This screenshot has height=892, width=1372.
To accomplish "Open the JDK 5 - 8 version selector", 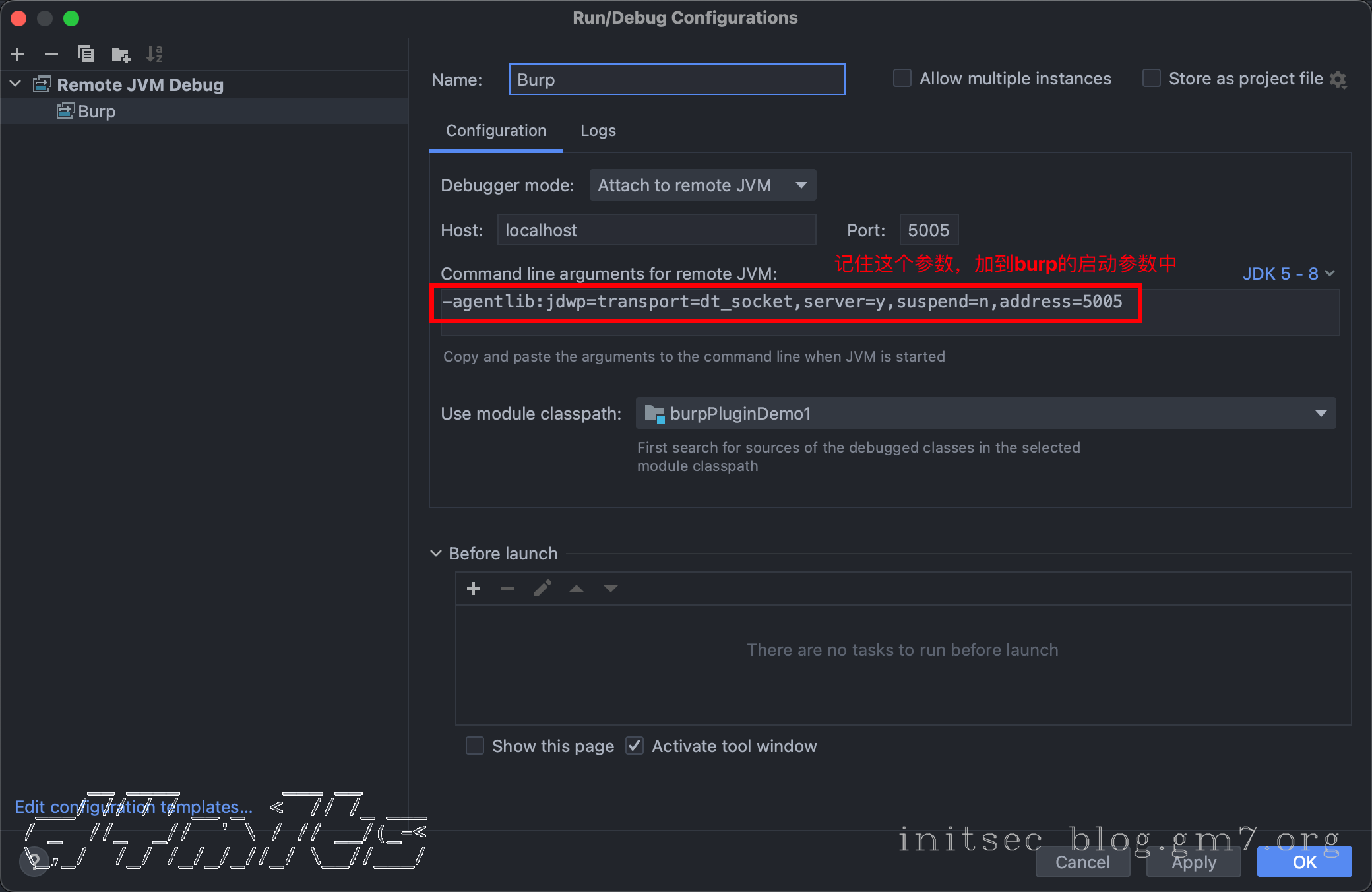I will [1288, 274].
